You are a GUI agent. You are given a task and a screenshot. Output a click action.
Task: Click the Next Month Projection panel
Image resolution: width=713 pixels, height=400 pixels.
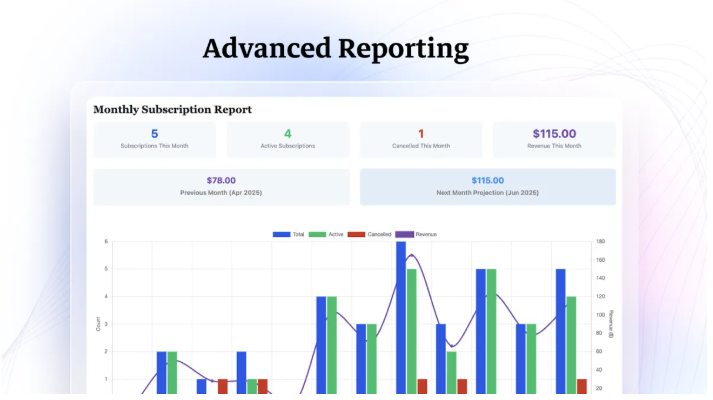[x=487, y=186]
